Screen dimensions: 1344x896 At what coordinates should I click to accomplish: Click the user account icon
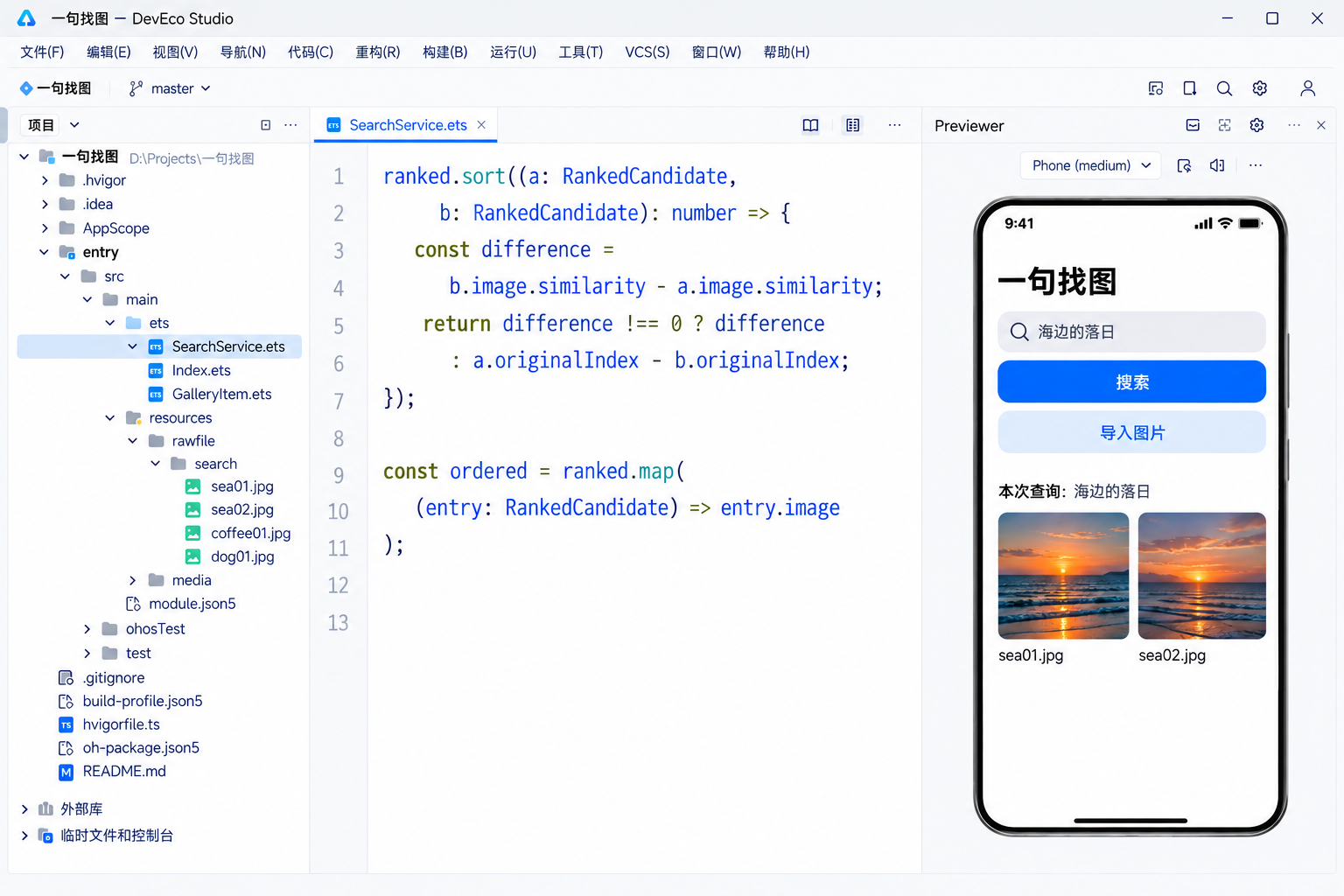(x=1307, y=88)
